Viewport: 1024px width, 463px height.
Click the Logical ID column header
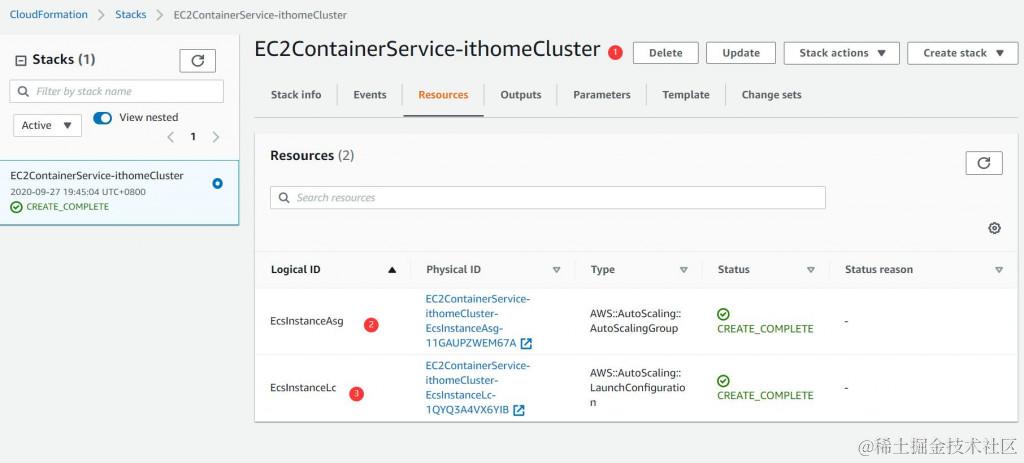coord(295,270)
